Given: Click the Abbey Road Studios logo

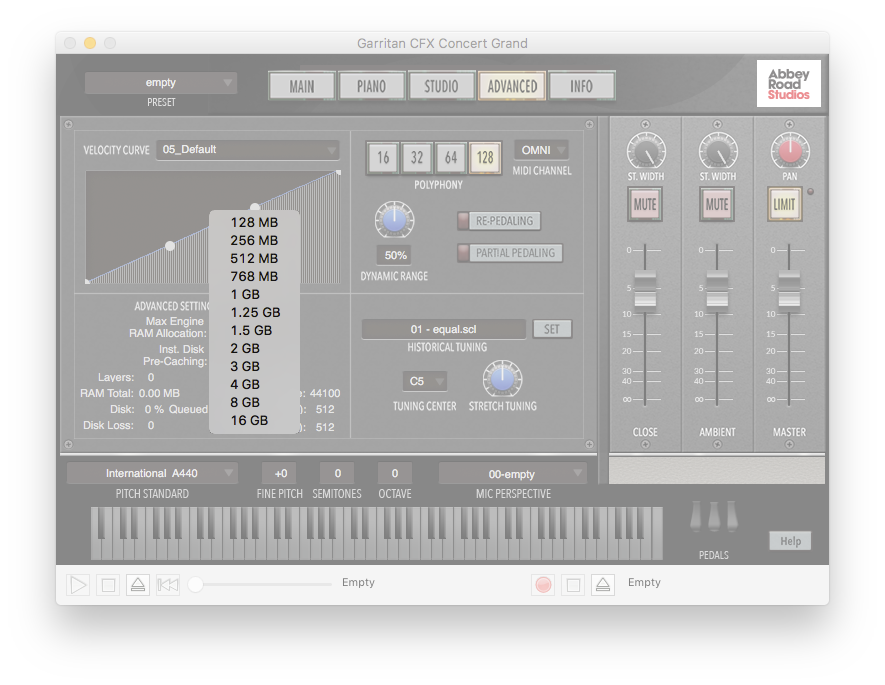Looking at the screenshot, I should coord(788,84).
